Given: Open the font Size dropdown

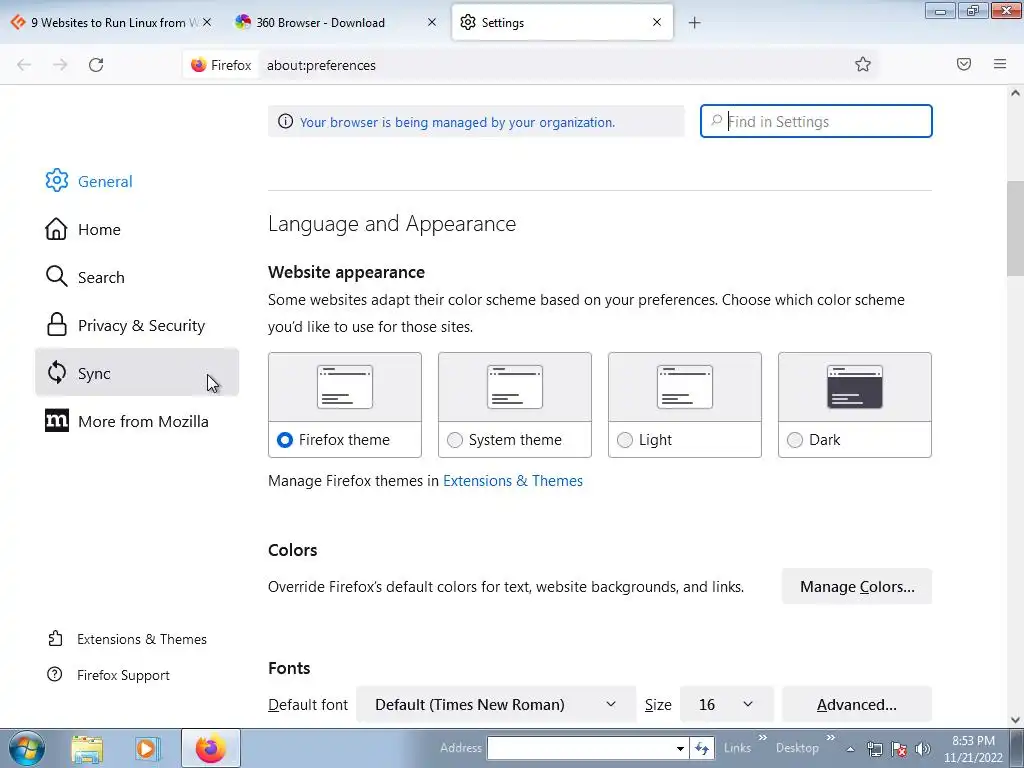Looking at the screenshot, I should tap(726, 705).
